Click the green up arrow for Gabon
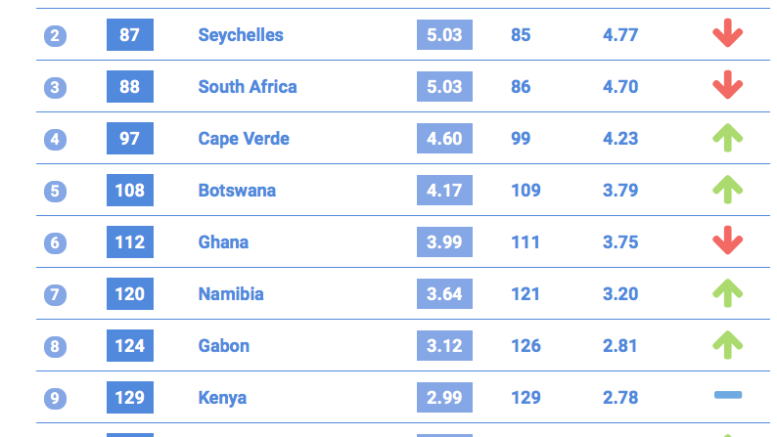The height and width of the screenshot is (437, 777). coord(727,344)
